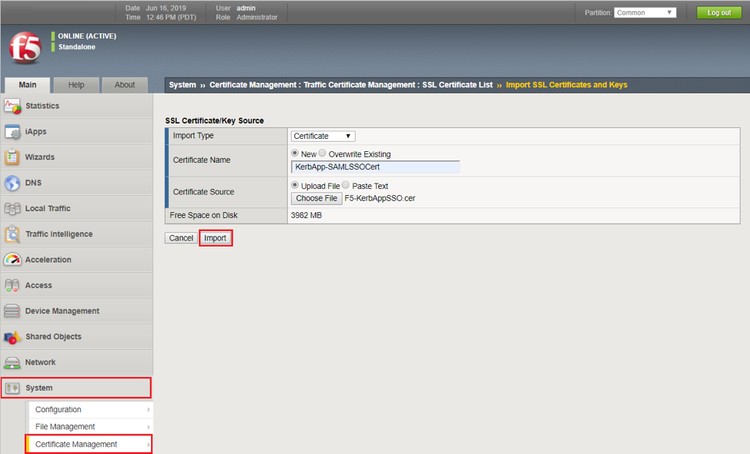Click the Access icon
Viewport: 750px width, 454px height.
click(12, 286)
